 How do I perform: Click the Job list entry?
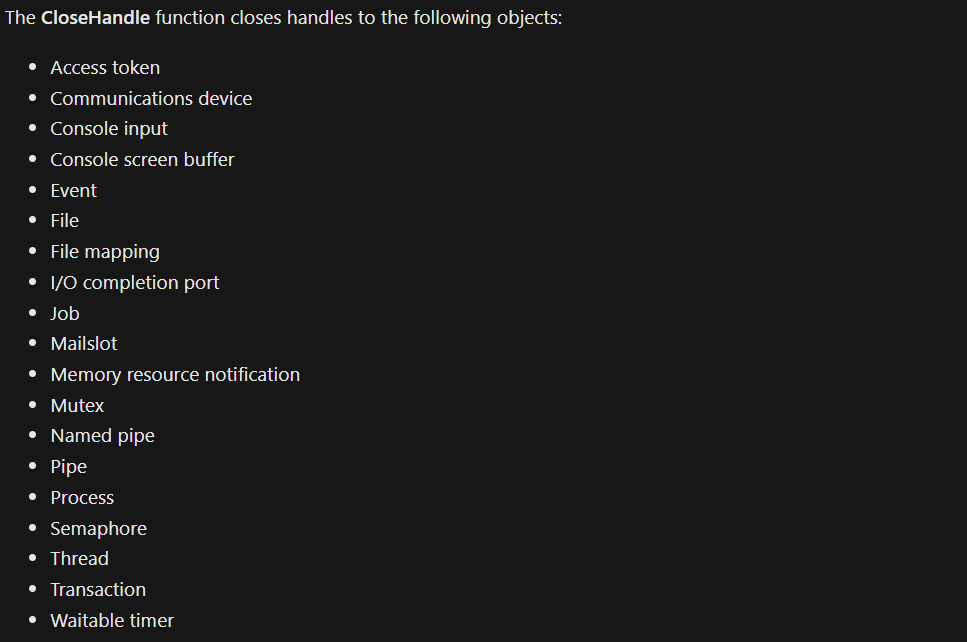pyautogui.click(x=65, y=313)
